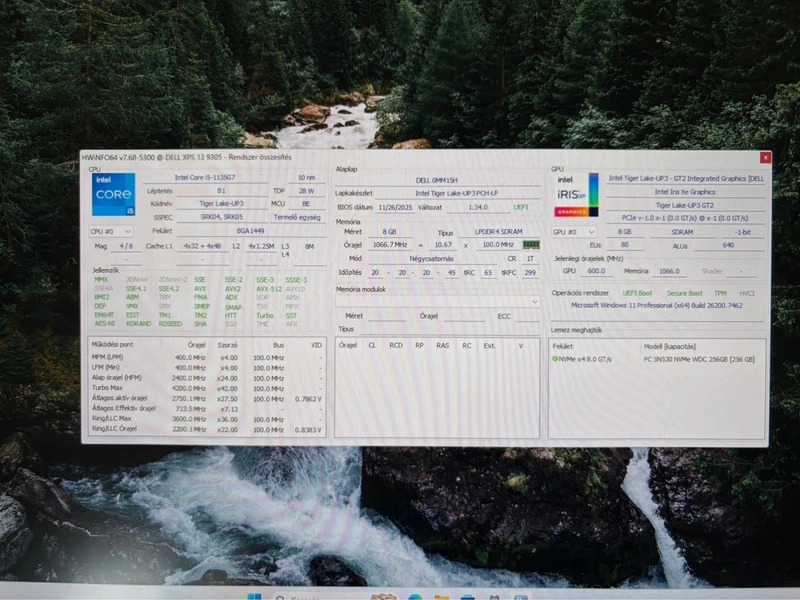Click the Átlagos aktív órajel row
800x600 pixels.
(207, 398)
